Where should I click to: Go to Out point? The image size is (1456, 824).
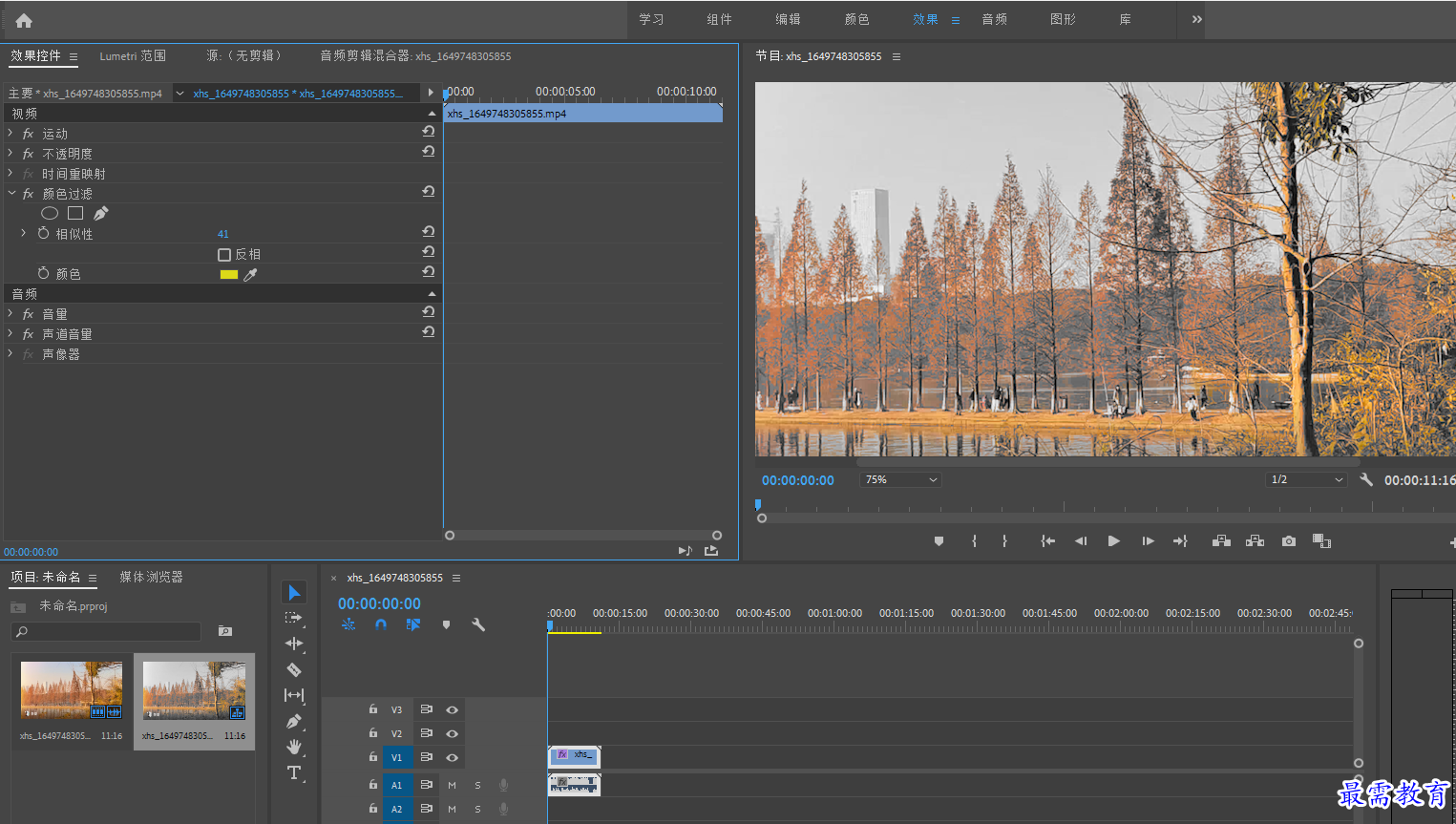tap(1181, 541)
